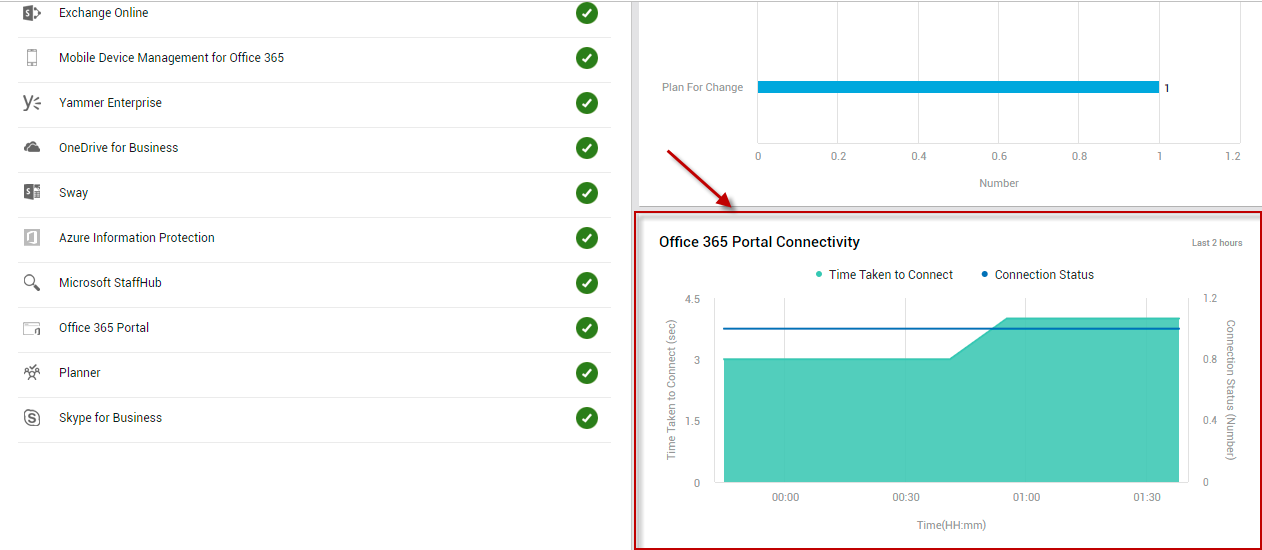Click the Azure Information Protection icon

pyautogui.click(x=32, y=238)
